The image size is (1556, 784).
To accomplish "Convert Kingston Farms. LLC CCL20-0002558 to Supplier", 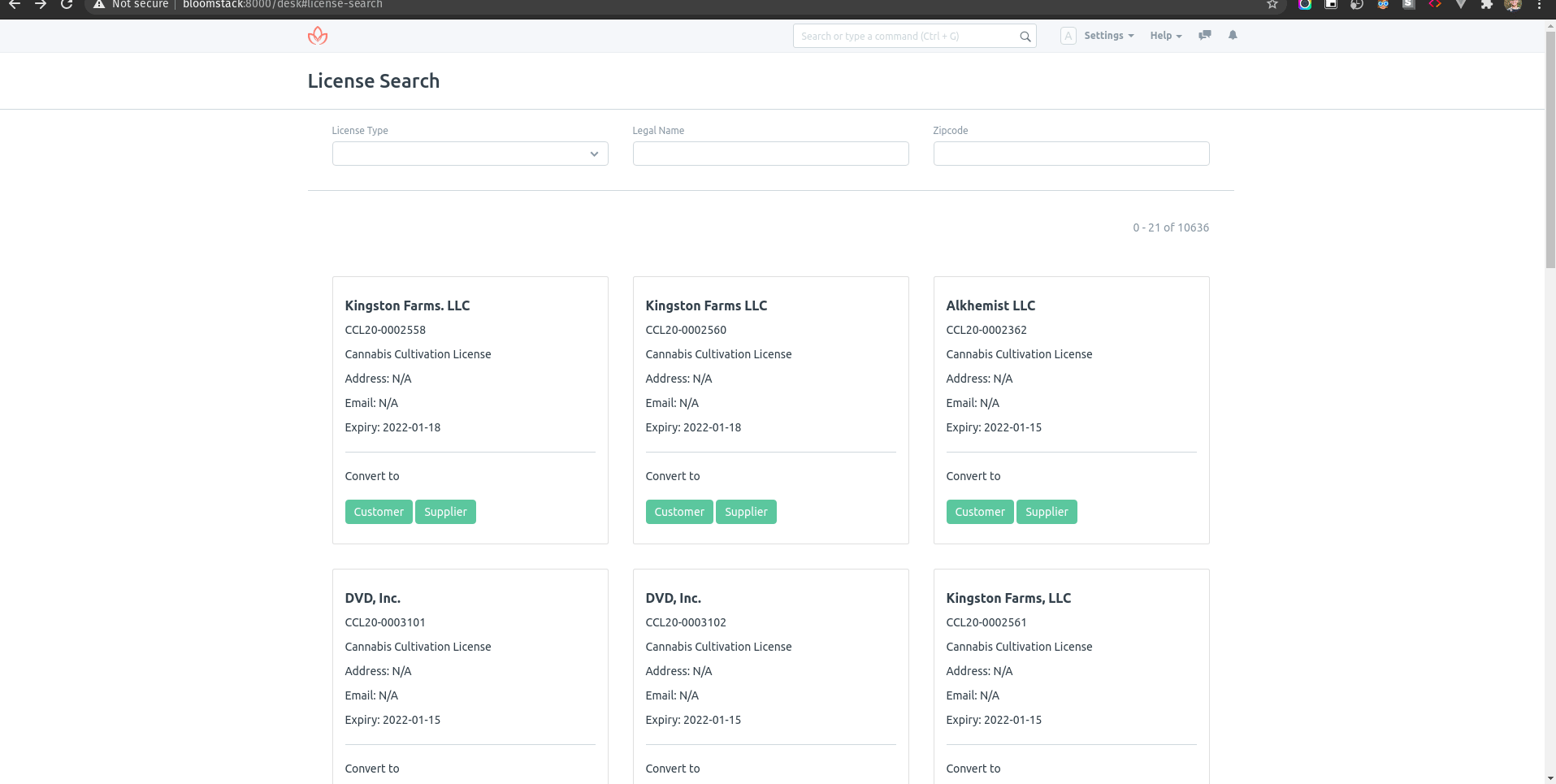I will pos(445,512).
